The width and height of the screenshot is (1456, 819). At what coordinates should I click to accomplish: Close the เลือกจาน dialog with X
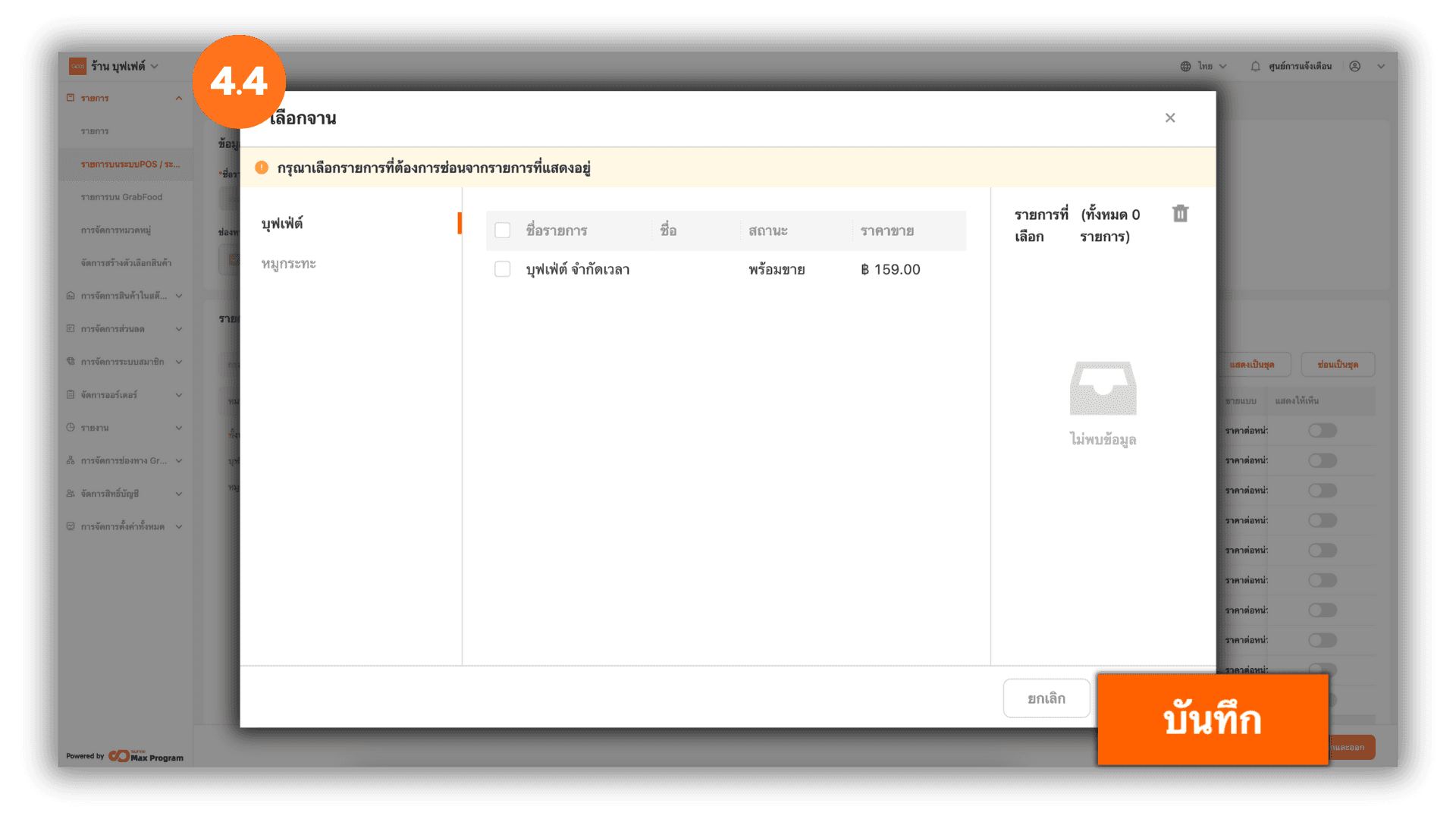click(1170, 118)
